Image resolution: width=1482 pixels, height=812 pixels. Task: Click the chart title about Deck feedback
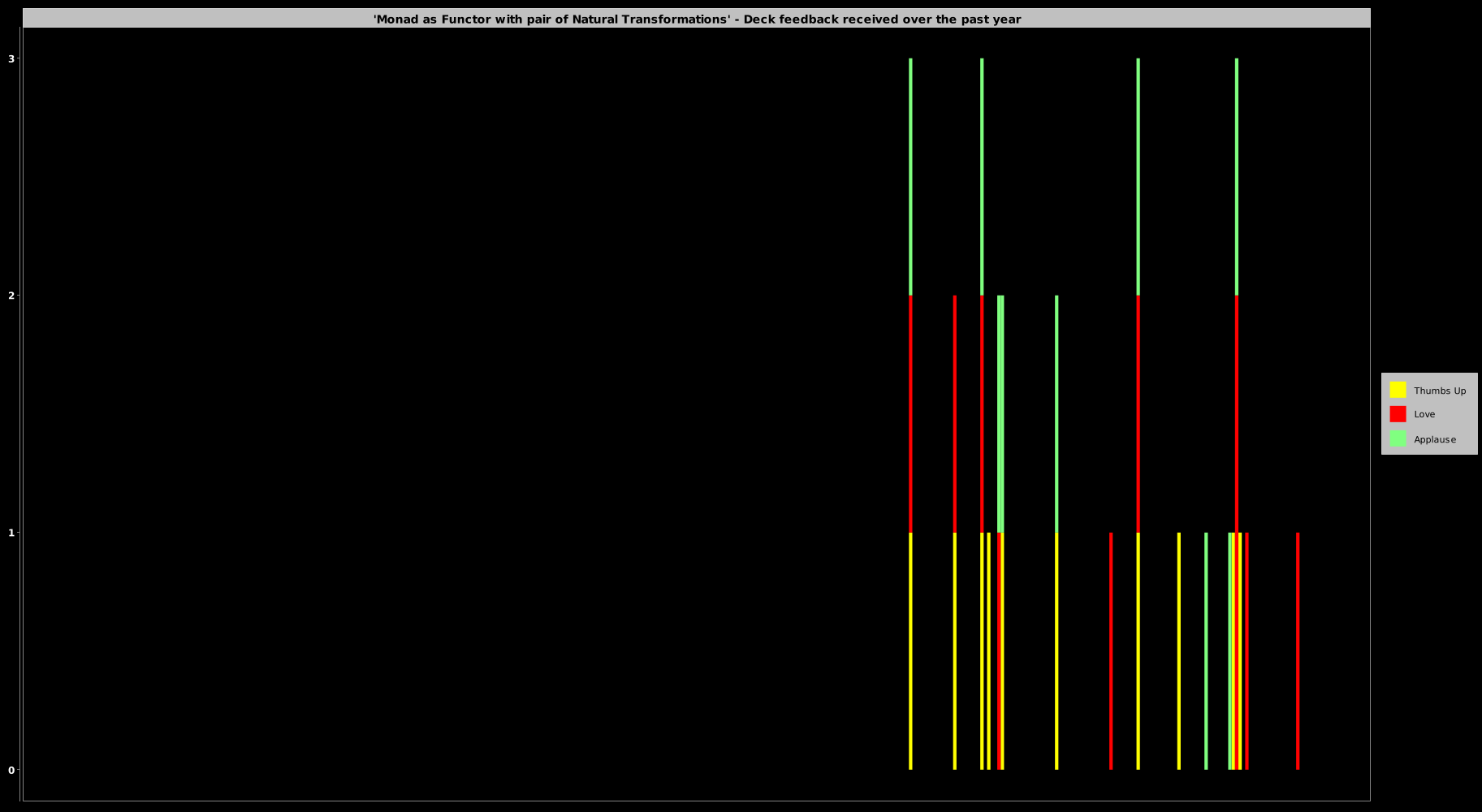(x=697, y=19)
